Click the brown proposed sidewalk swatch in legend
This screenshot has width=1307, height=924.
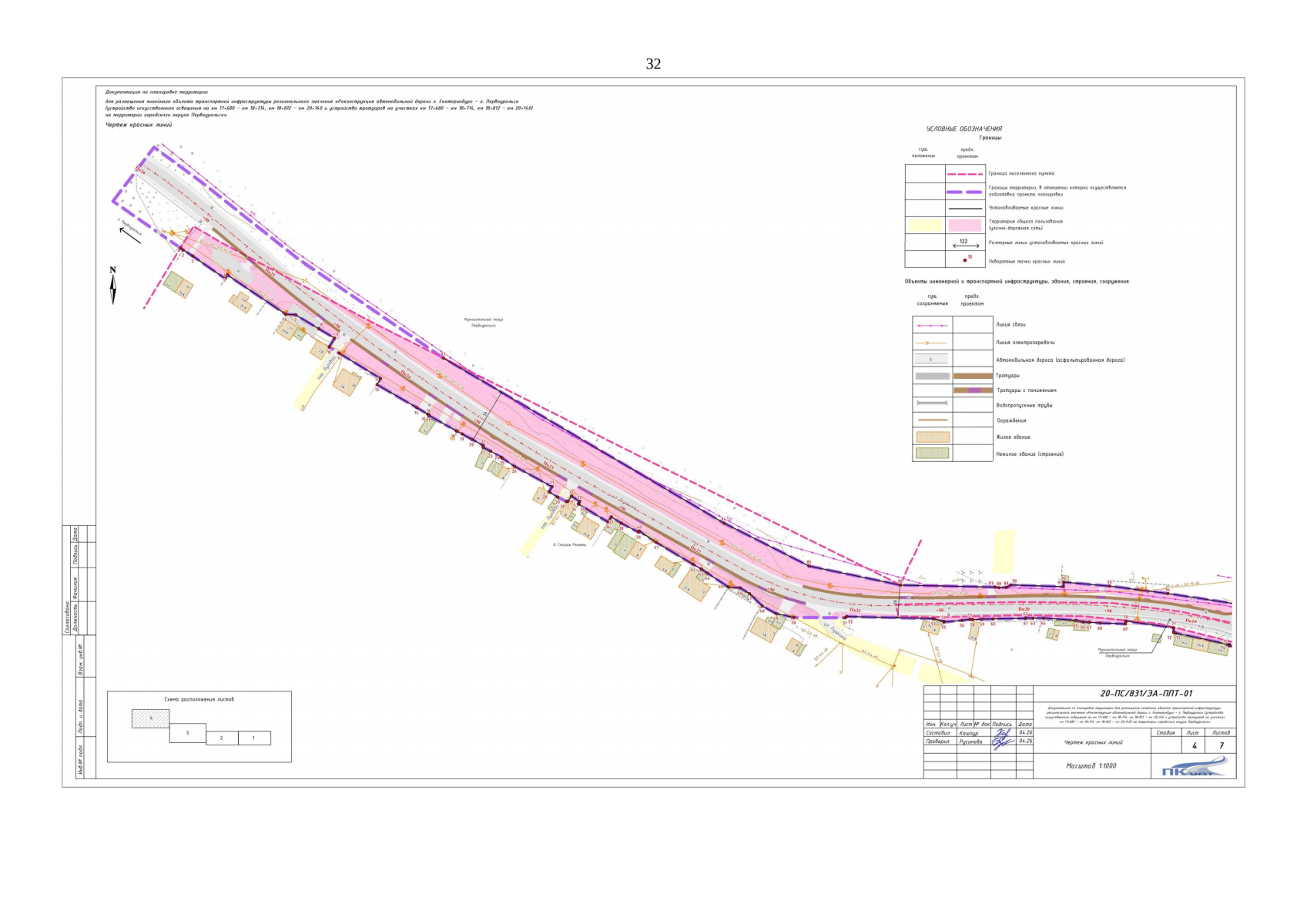tap(973, 376)
